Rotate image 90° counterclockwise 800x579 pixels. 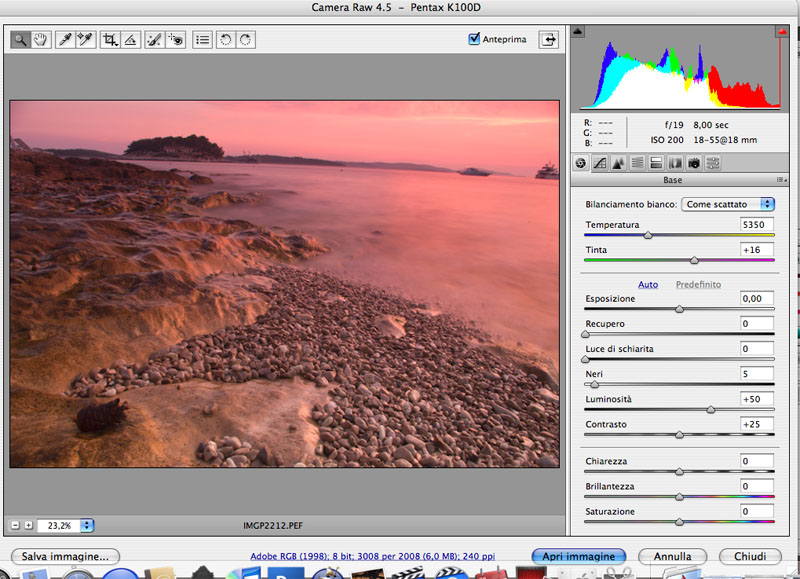tap(224, 40)
